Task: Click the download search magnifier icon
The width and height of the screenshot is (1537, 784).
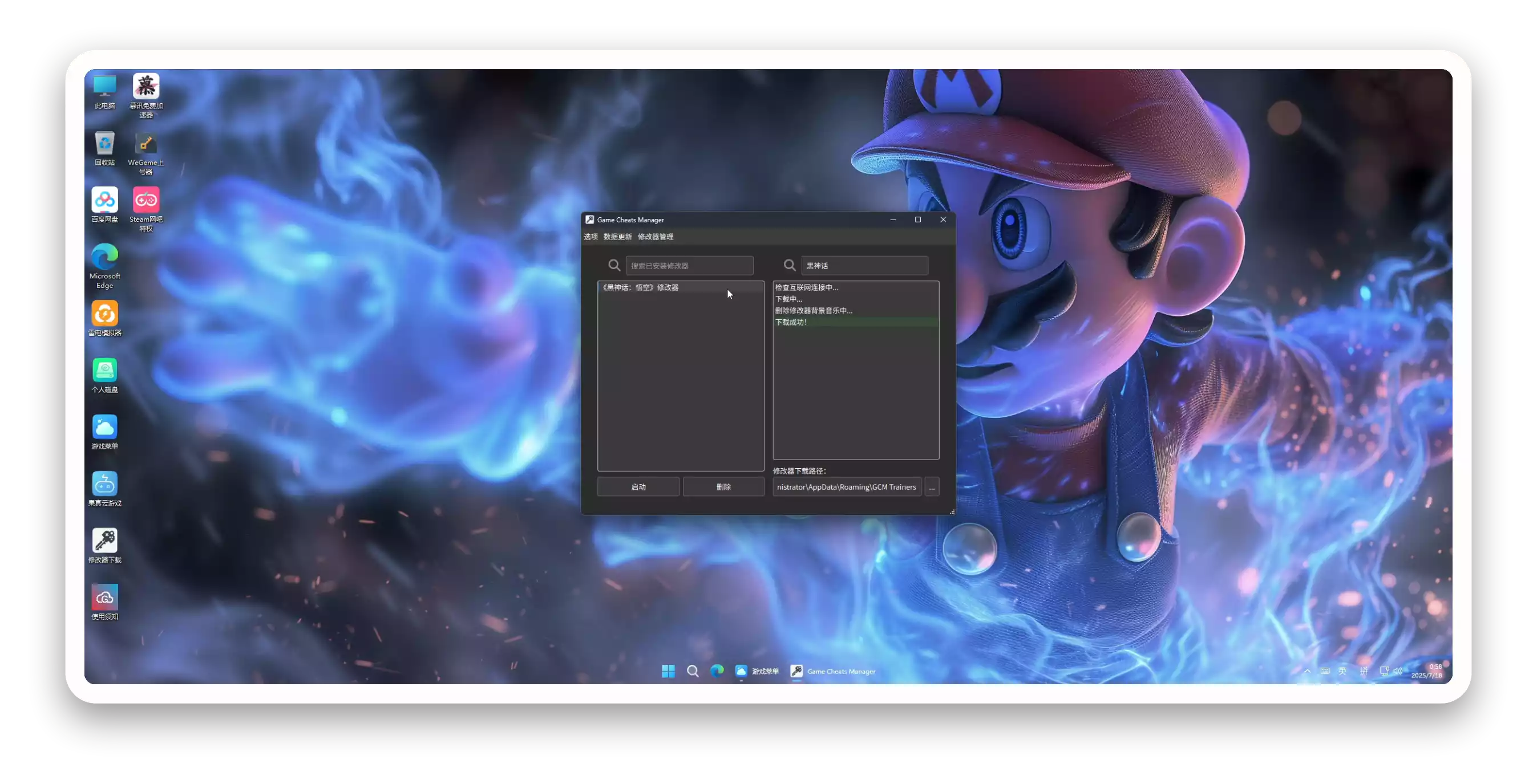Action: pyautogui.click(x=790, y=265)
